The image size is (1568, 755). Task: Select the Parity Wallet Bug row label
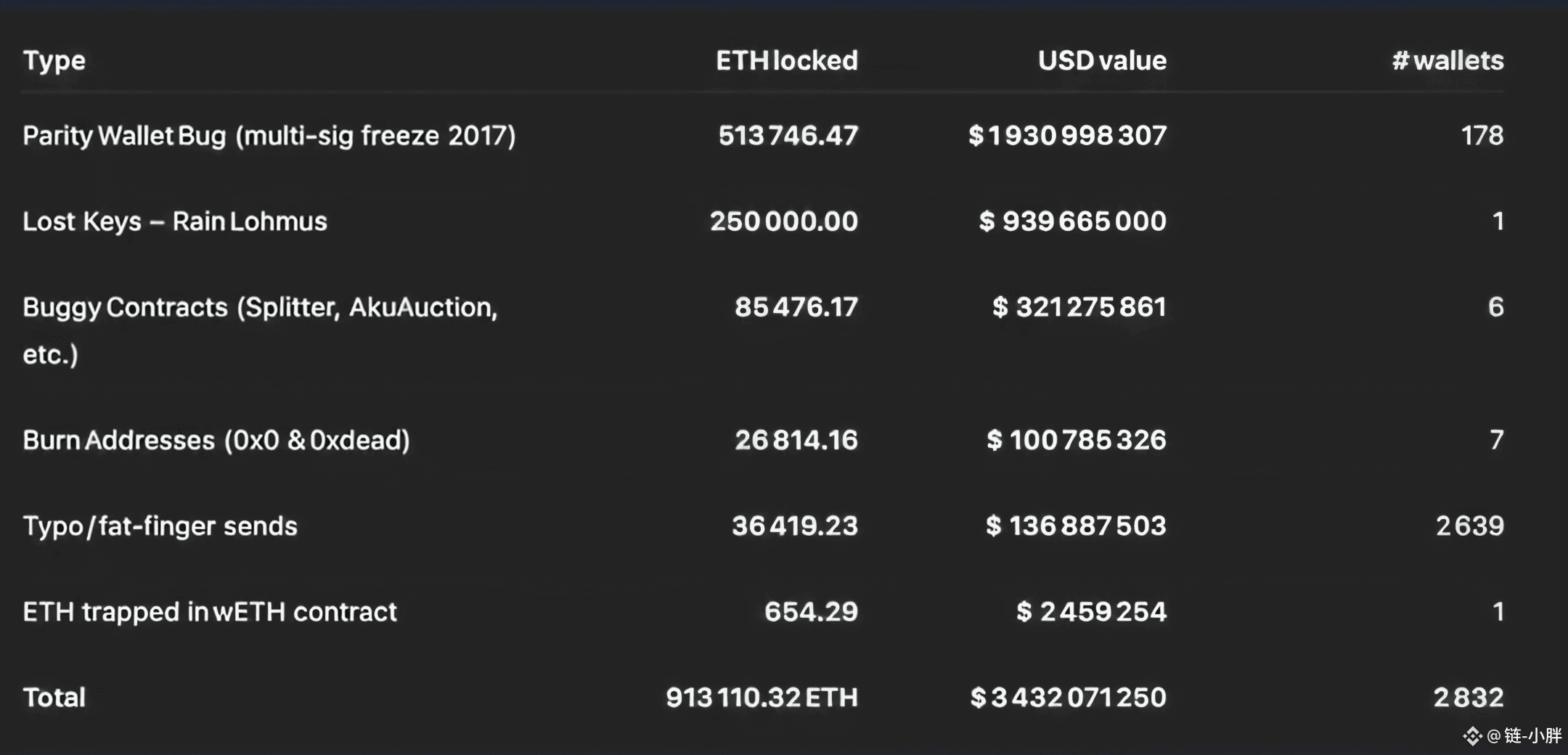click(269, 136)
